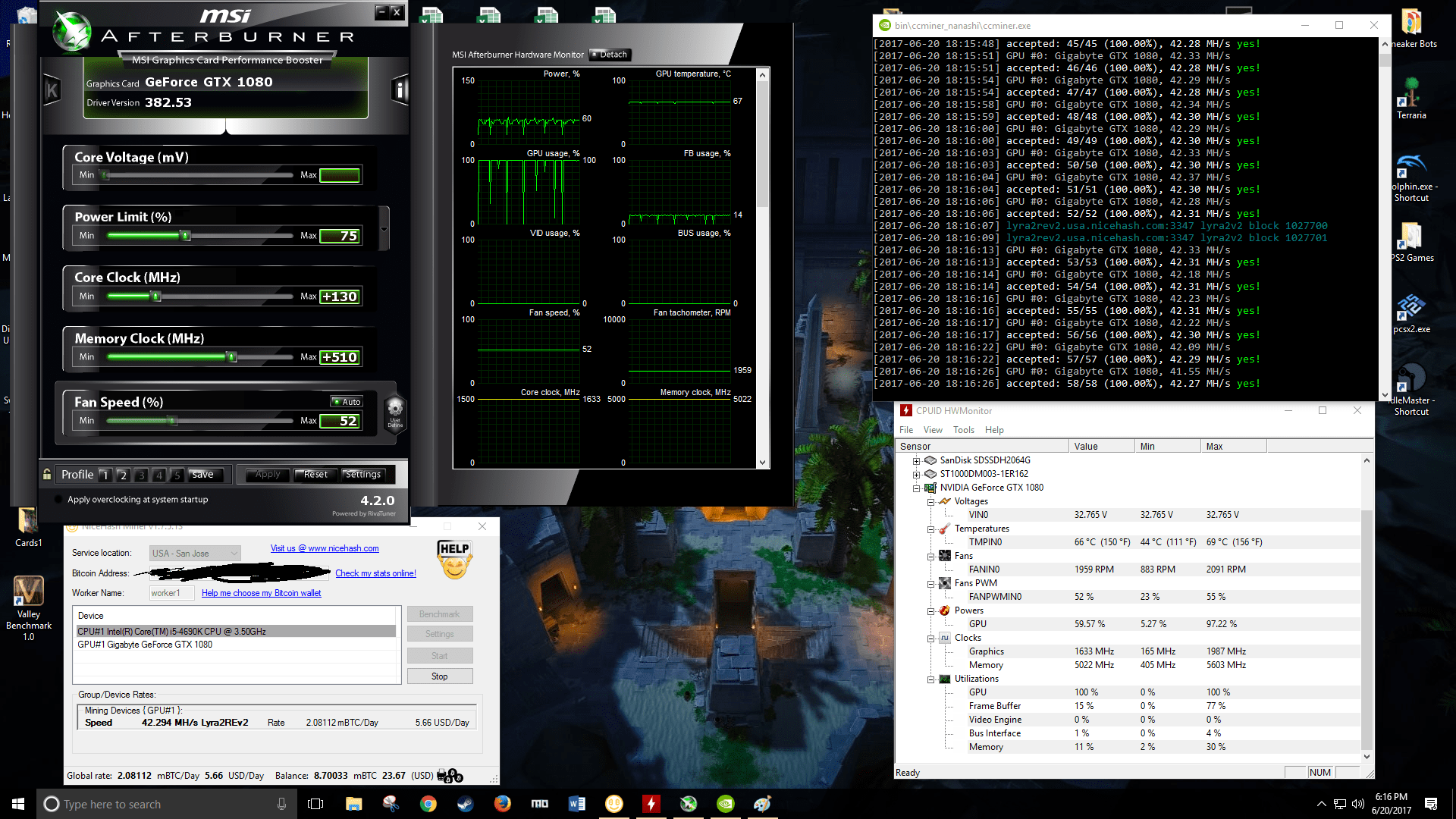Open the Valley Benchmark desktop icon

pos(29,592)
